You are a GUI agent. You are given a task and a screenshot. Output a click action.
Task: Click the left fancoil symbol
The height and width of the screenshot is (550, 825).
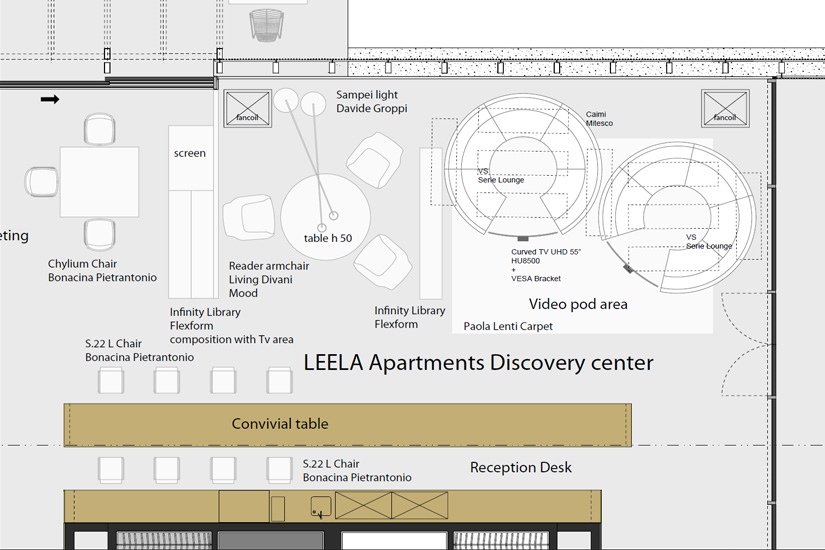pos(247,108)
